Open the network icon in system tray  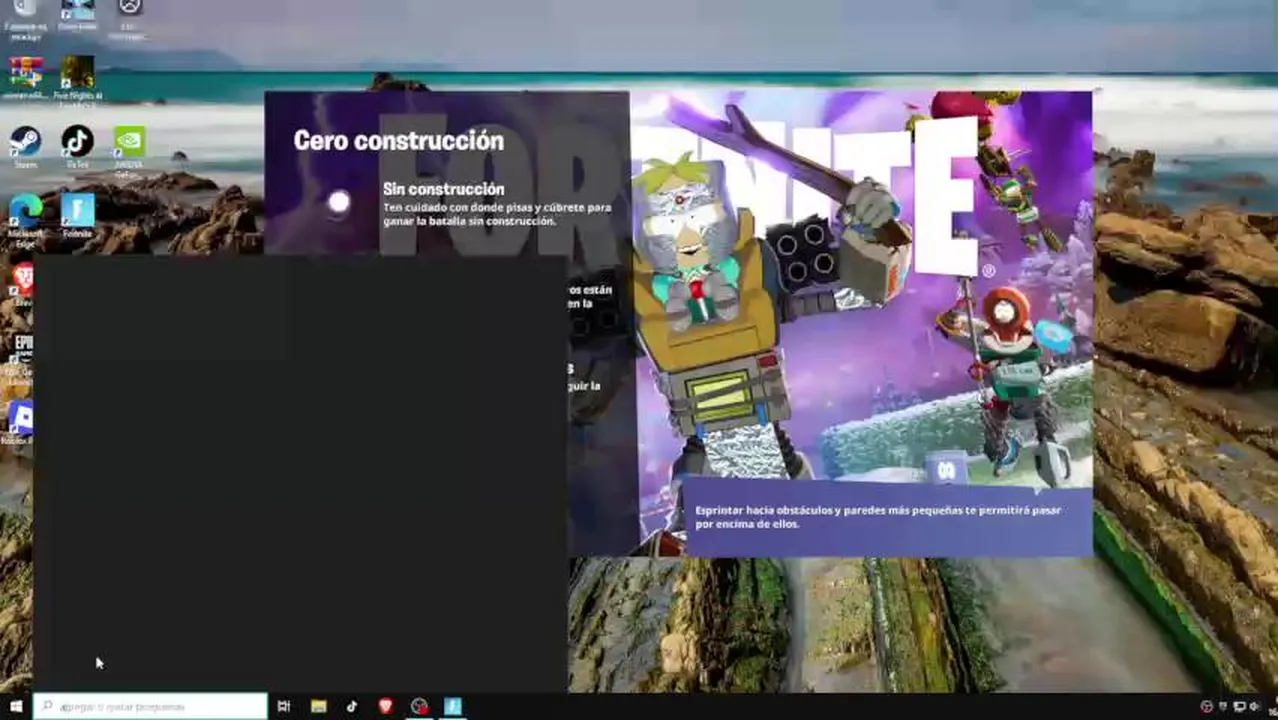coord(1239,707)
